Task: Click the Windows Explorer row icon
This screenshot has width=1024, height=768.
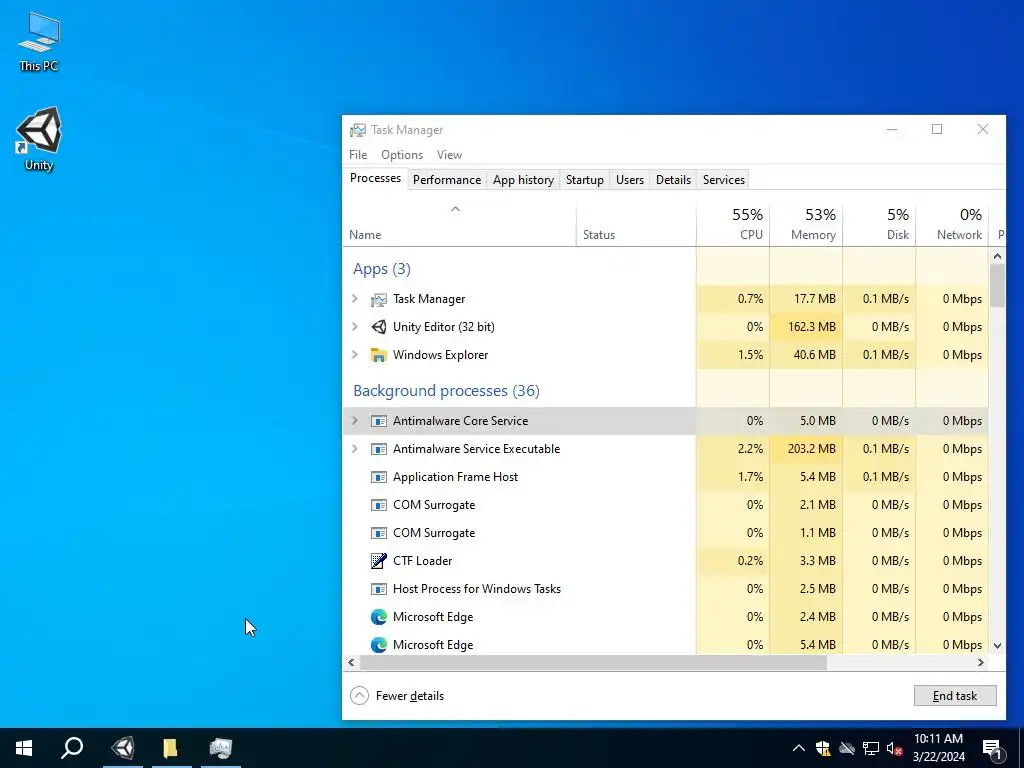Action: click(x=379, y=355)
